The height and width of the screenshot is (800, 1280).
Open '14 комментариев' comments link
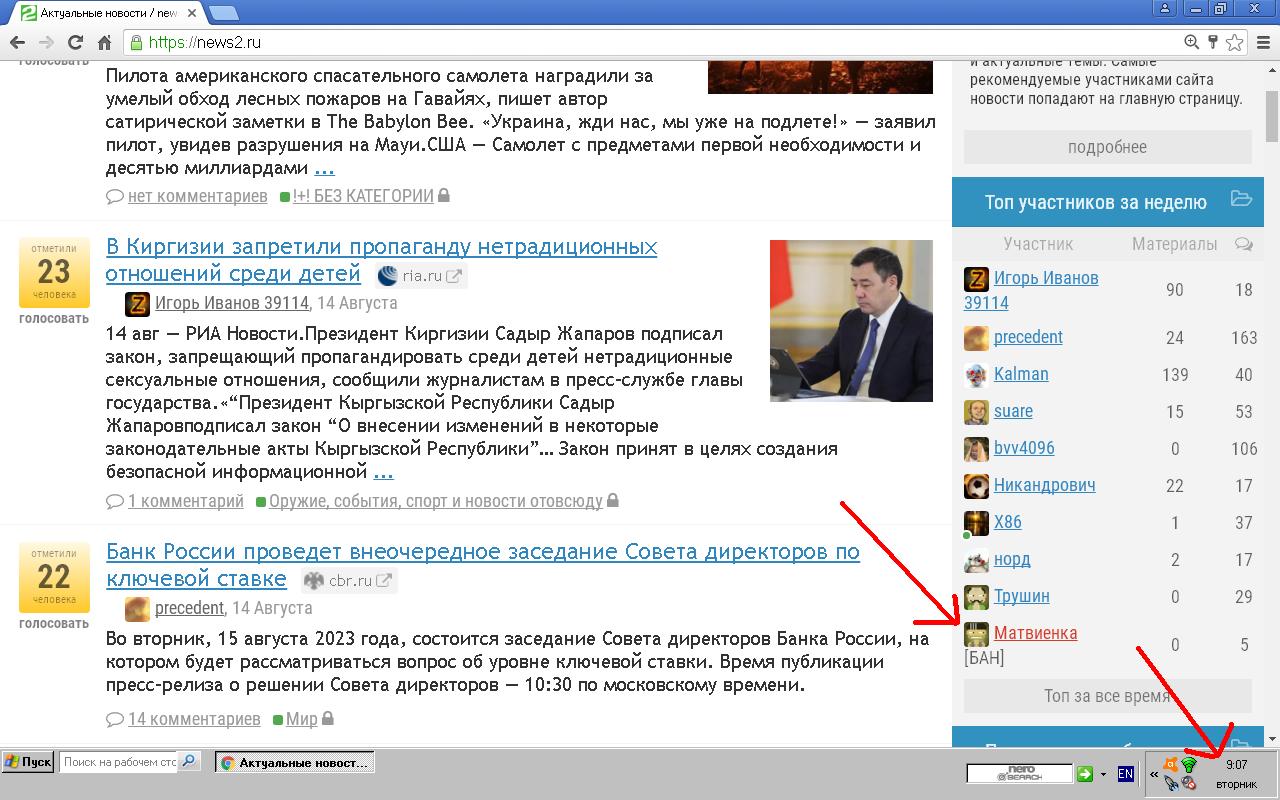click(x=193, y=719)
